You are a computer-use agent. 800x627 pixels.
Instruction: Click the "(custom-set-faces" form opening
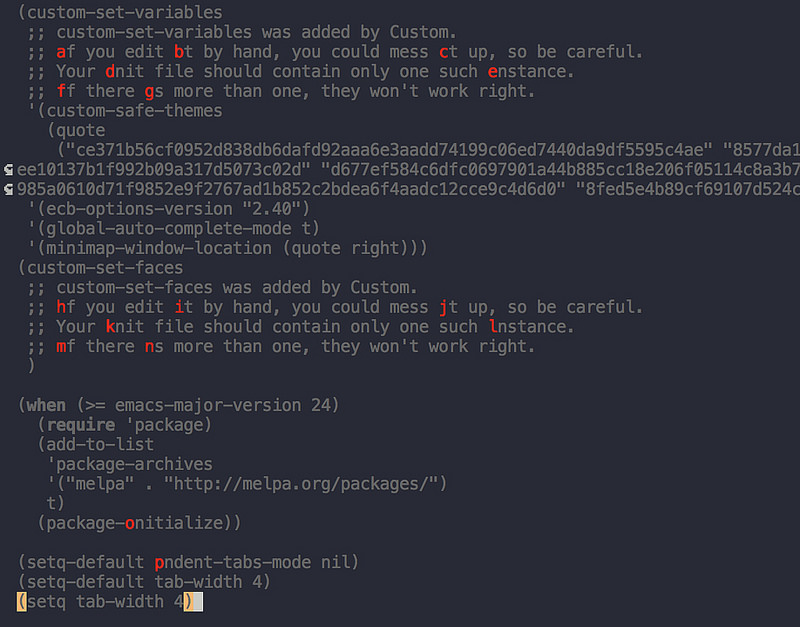[x=100, y=267]
